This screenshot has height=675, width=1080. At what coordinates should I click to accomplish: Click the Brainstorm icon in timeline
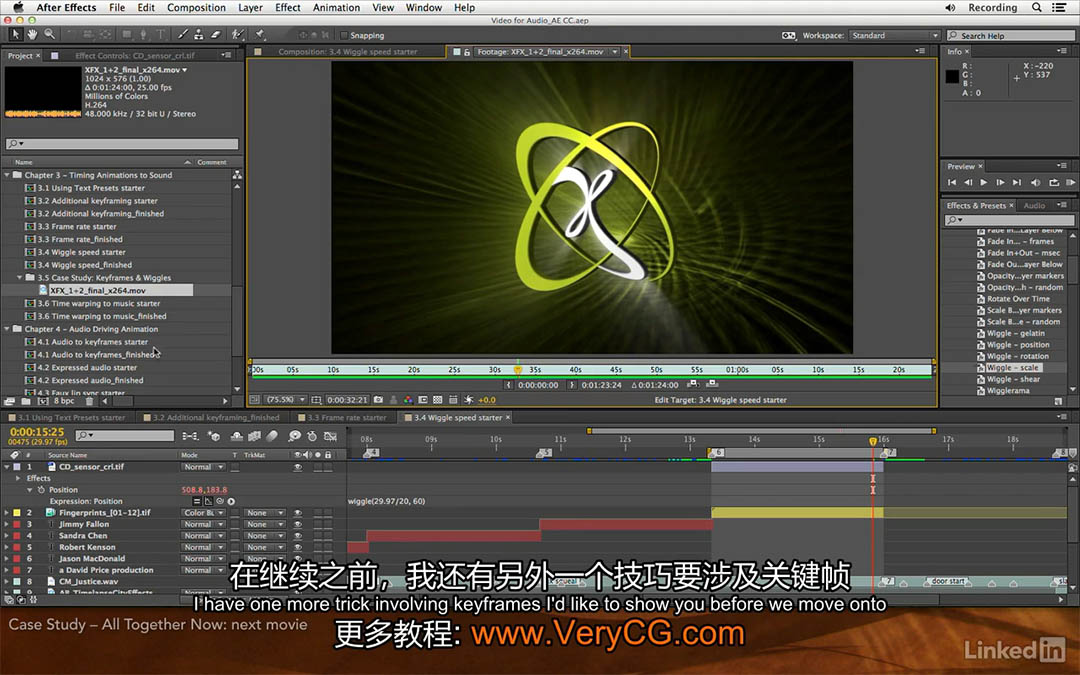(x=295, y=436)
